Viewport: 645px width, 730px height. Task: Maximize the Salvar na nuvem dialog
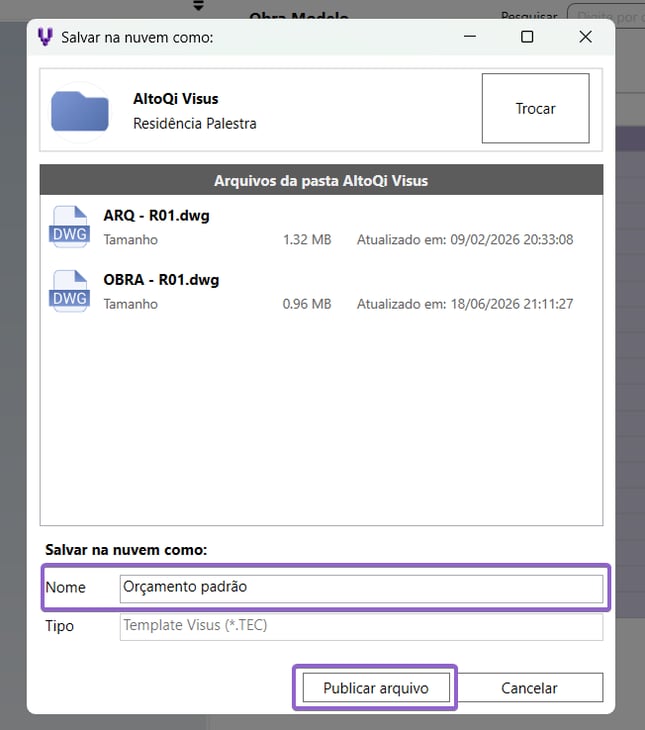click(x=527, y=36)
